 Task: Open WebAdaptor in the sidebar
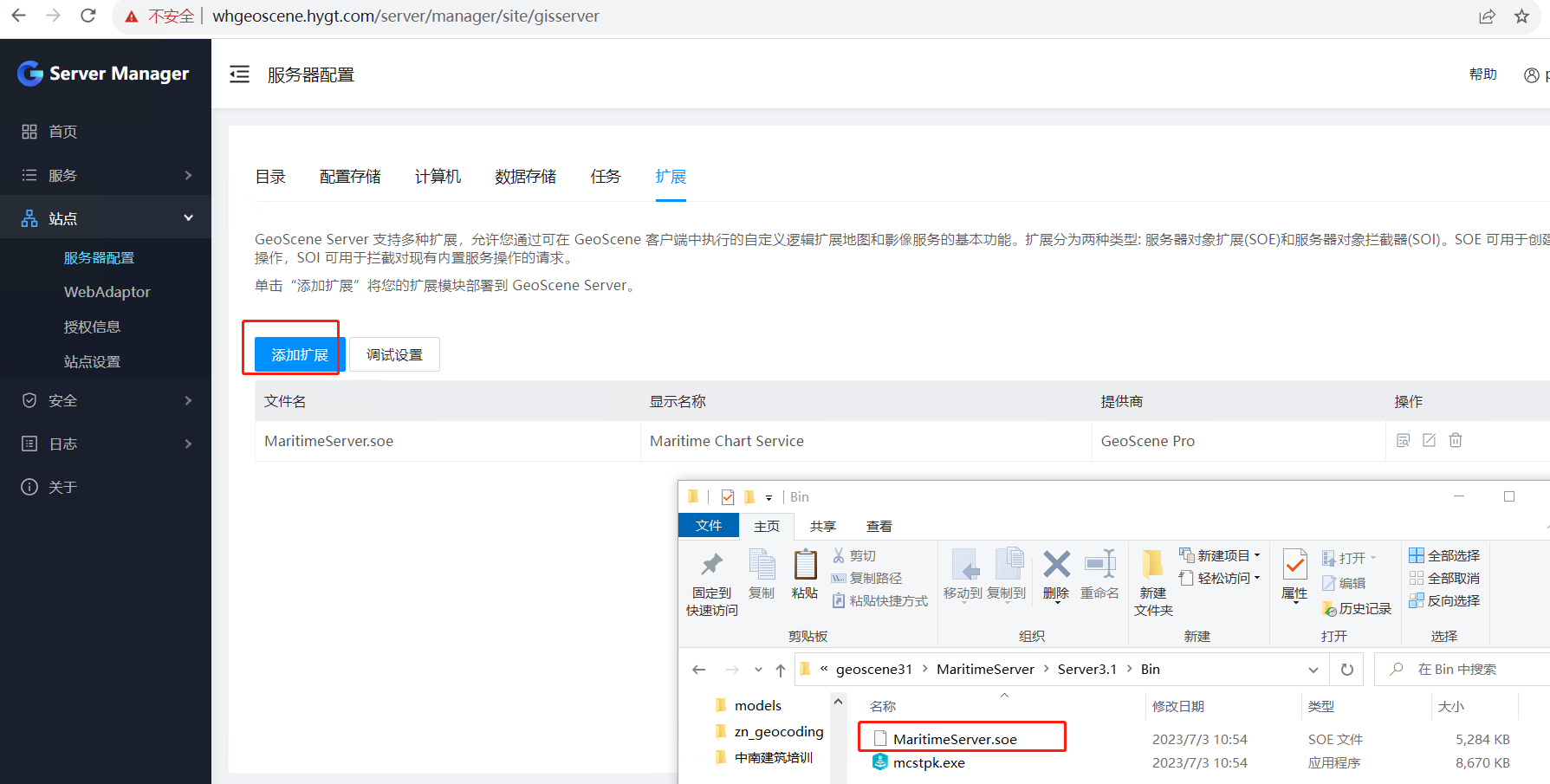(107, 292)
